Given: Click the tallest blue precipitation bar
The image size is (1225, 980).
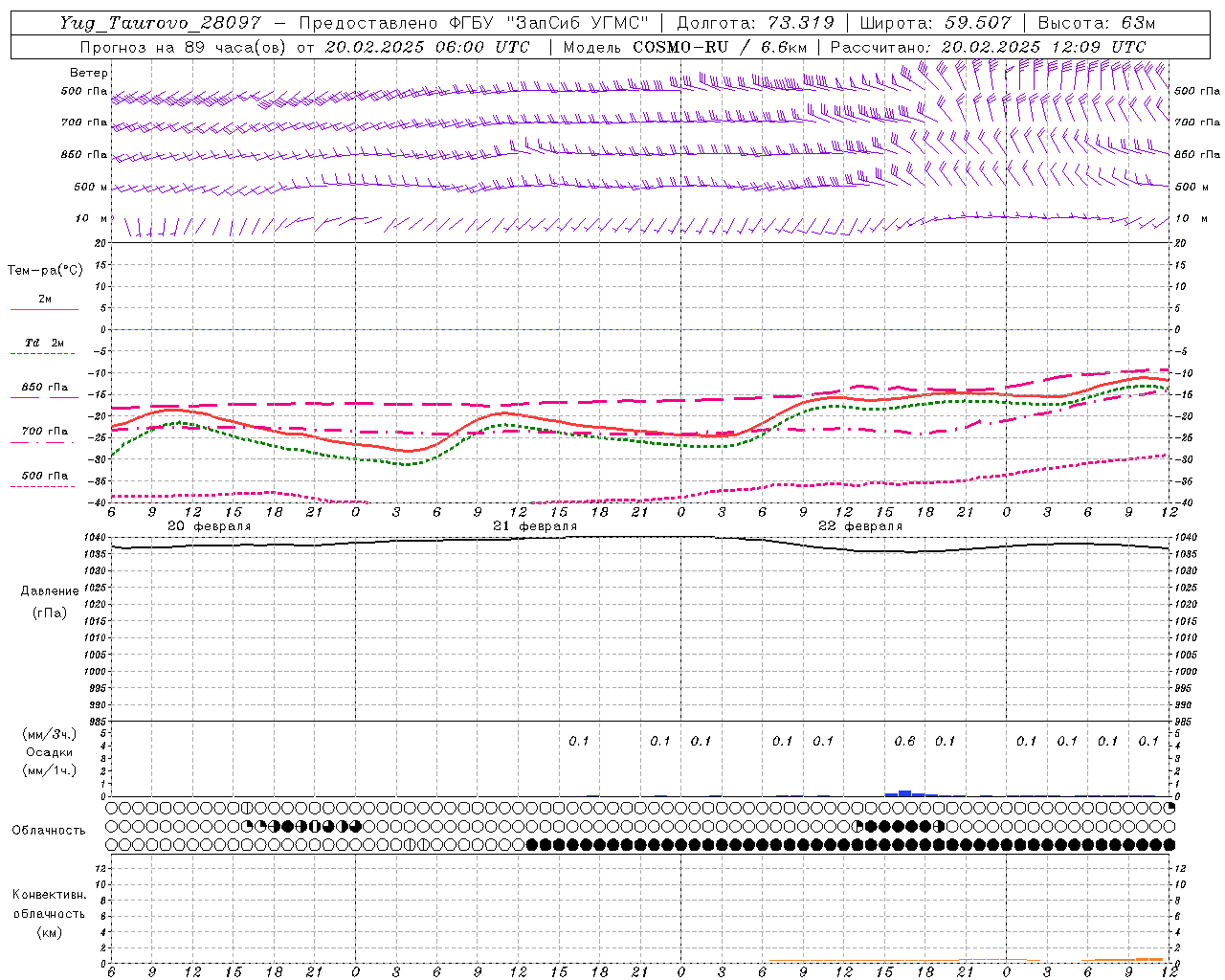Looking at the screenshot, I should (904, 793).
